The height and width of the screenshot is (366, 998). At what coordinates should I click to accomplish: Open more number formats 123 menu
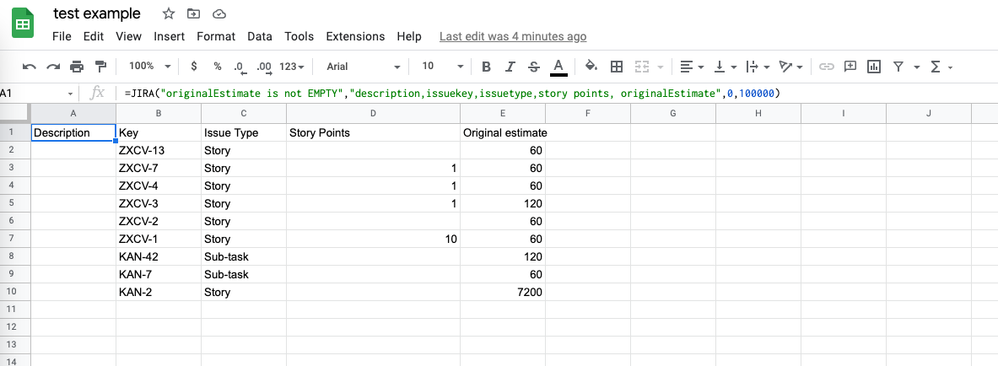[292, 66]
